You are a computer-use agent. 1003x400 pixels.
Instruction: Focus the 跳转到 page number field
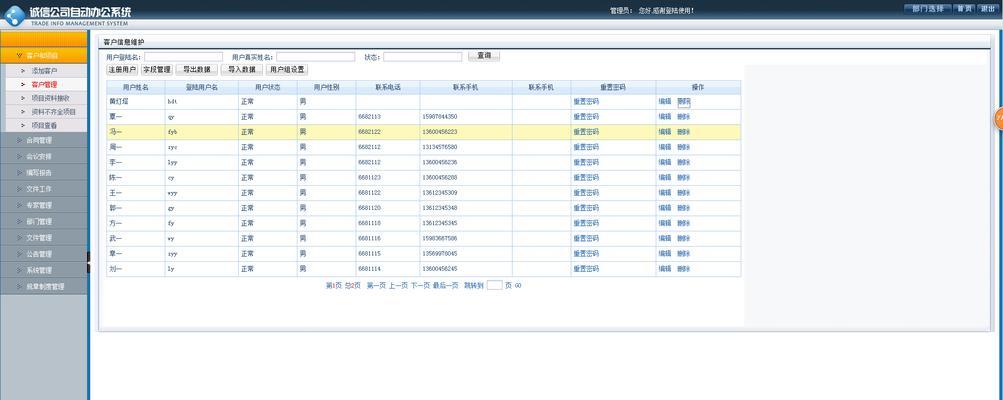[x=494, y=285]
